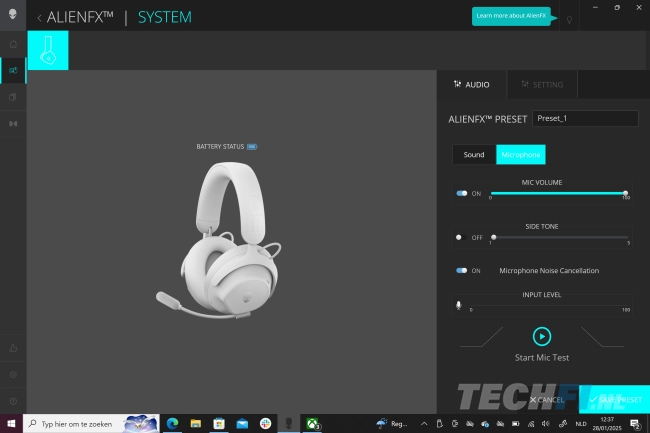
Task: Open Slack from the taskbar
Action: click(265, 423)
